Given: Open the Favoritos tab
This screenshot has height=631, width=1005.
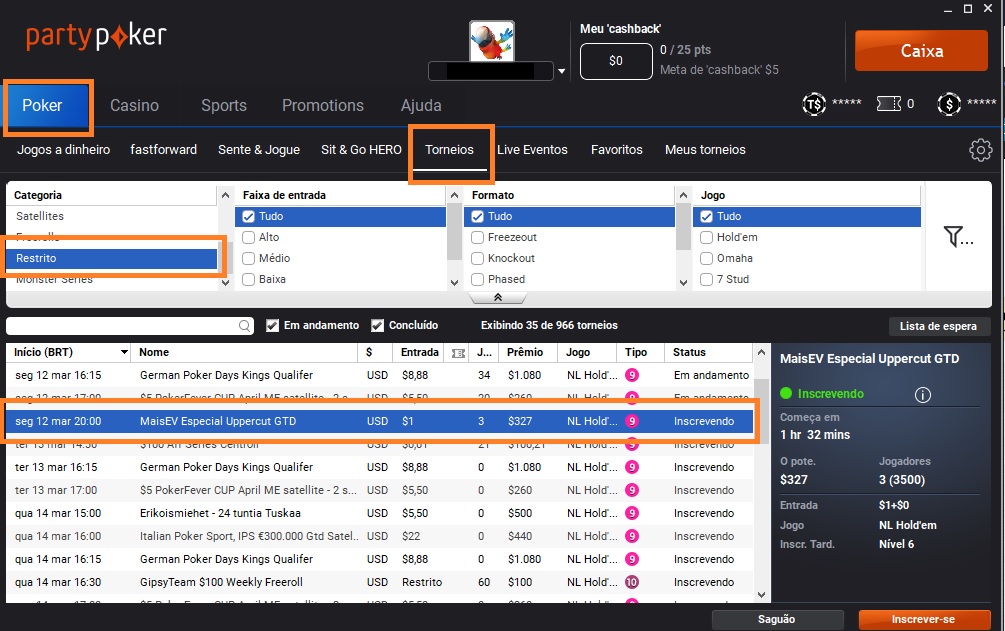Looking at the screenshot, I should 617,149.
